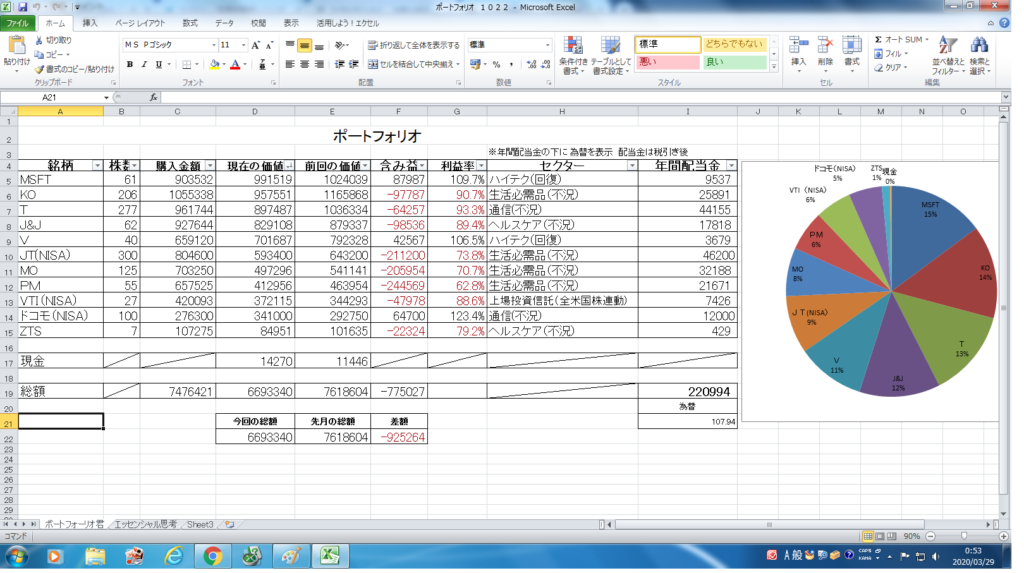Click the accounting number format icon

(475, 65)
